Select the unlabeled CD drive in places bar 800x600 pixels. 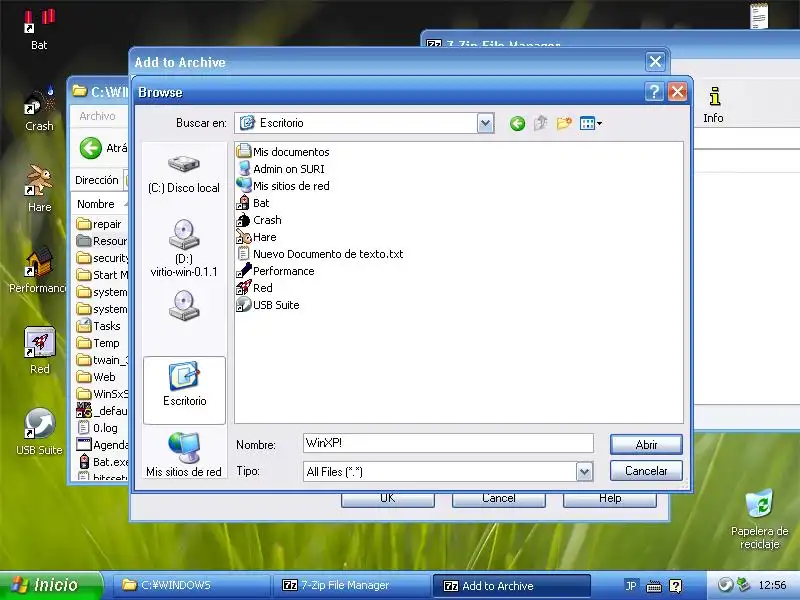point(184,305)
